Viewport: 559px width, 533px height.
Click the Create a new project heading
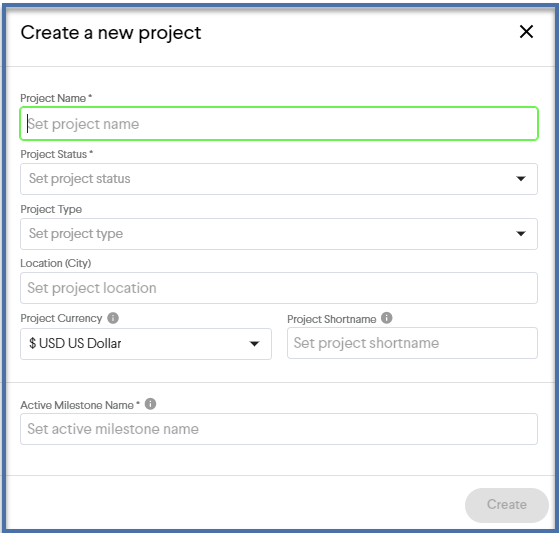point(111,33)
